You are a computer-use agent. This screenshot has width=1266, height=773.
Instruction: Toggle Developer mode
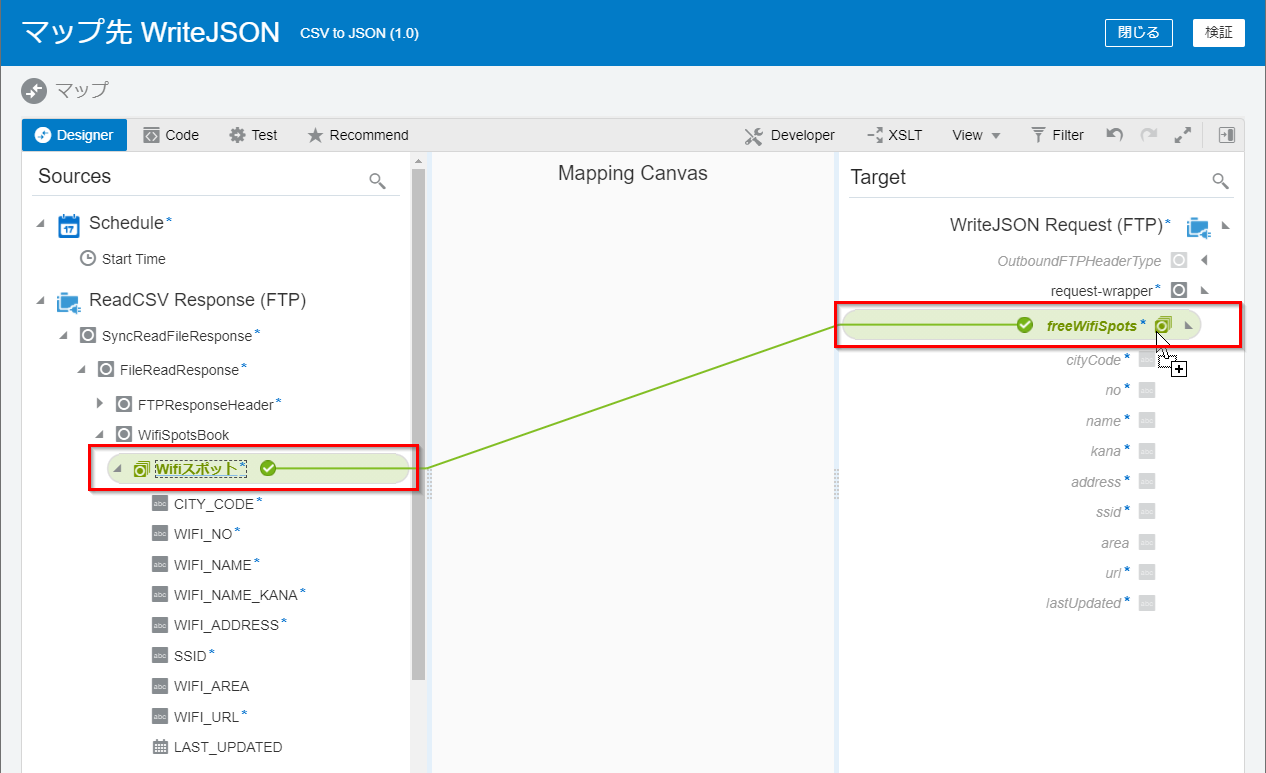[789, 135]
